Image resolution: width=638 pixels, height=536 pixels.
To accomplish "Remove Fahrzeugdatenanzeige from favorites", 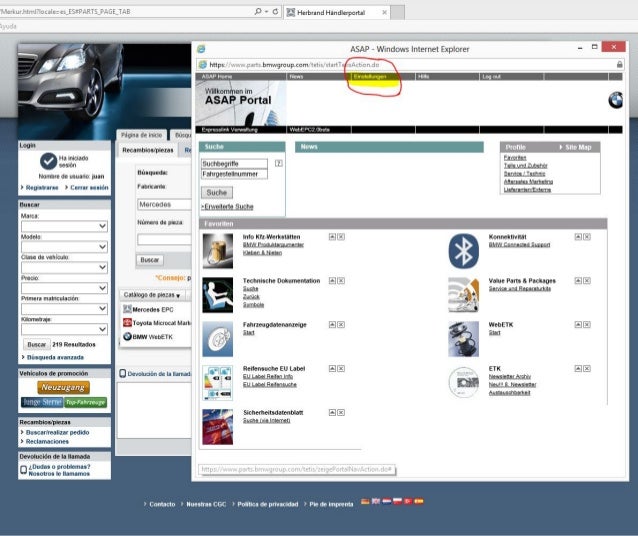I will click(x=341, y=325).
